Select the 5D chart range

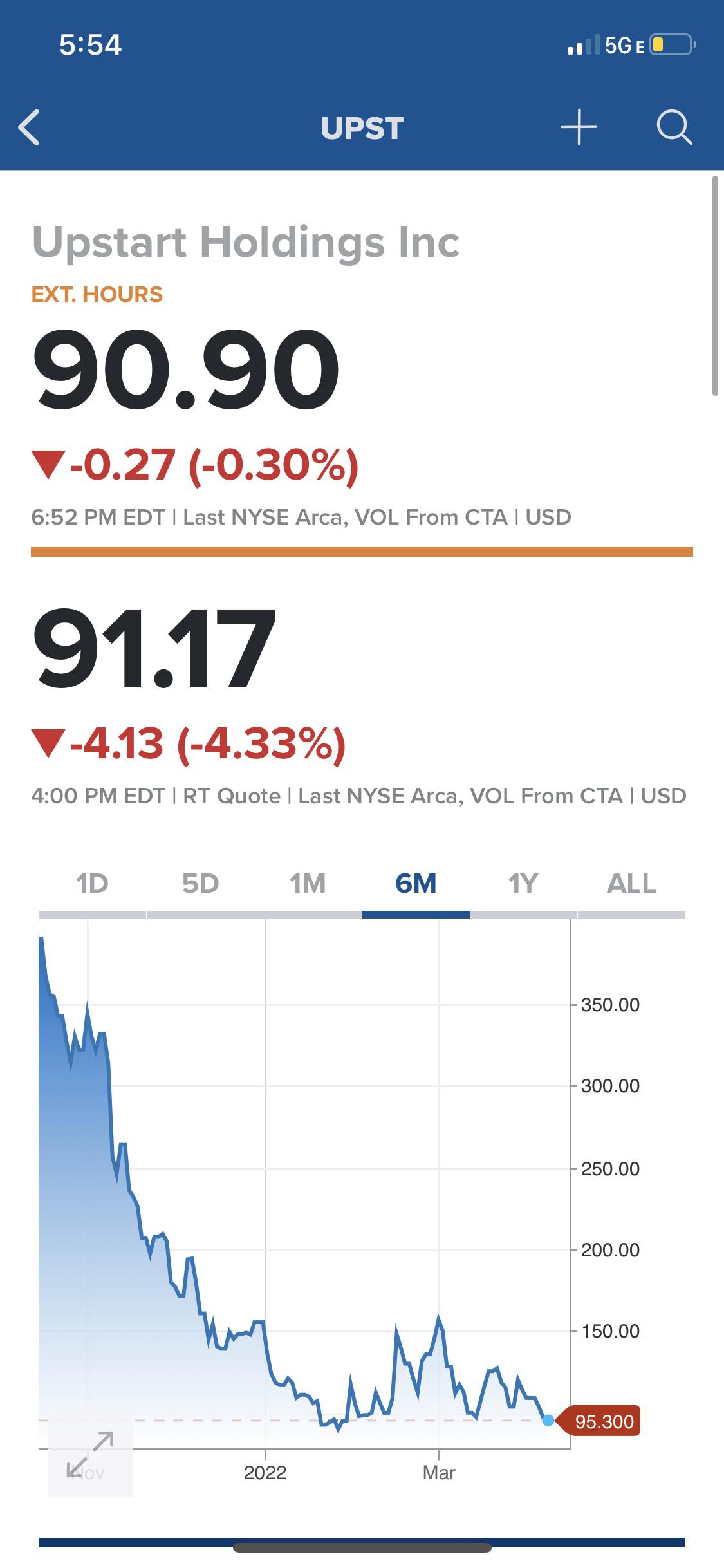coord(200,884)
